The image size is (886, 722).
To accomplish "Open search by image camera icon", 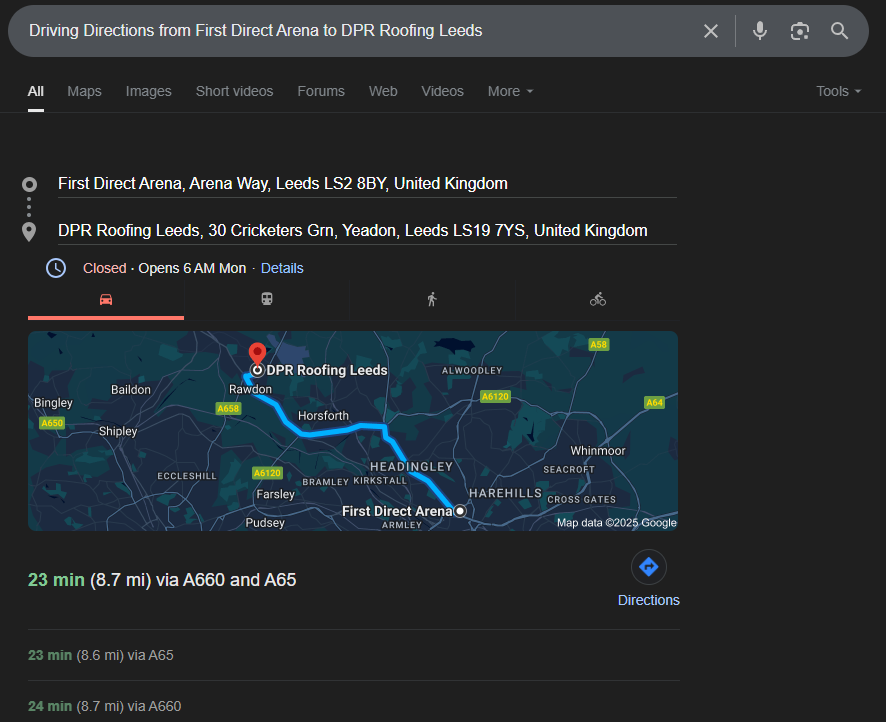I will [x=800, y=31].
